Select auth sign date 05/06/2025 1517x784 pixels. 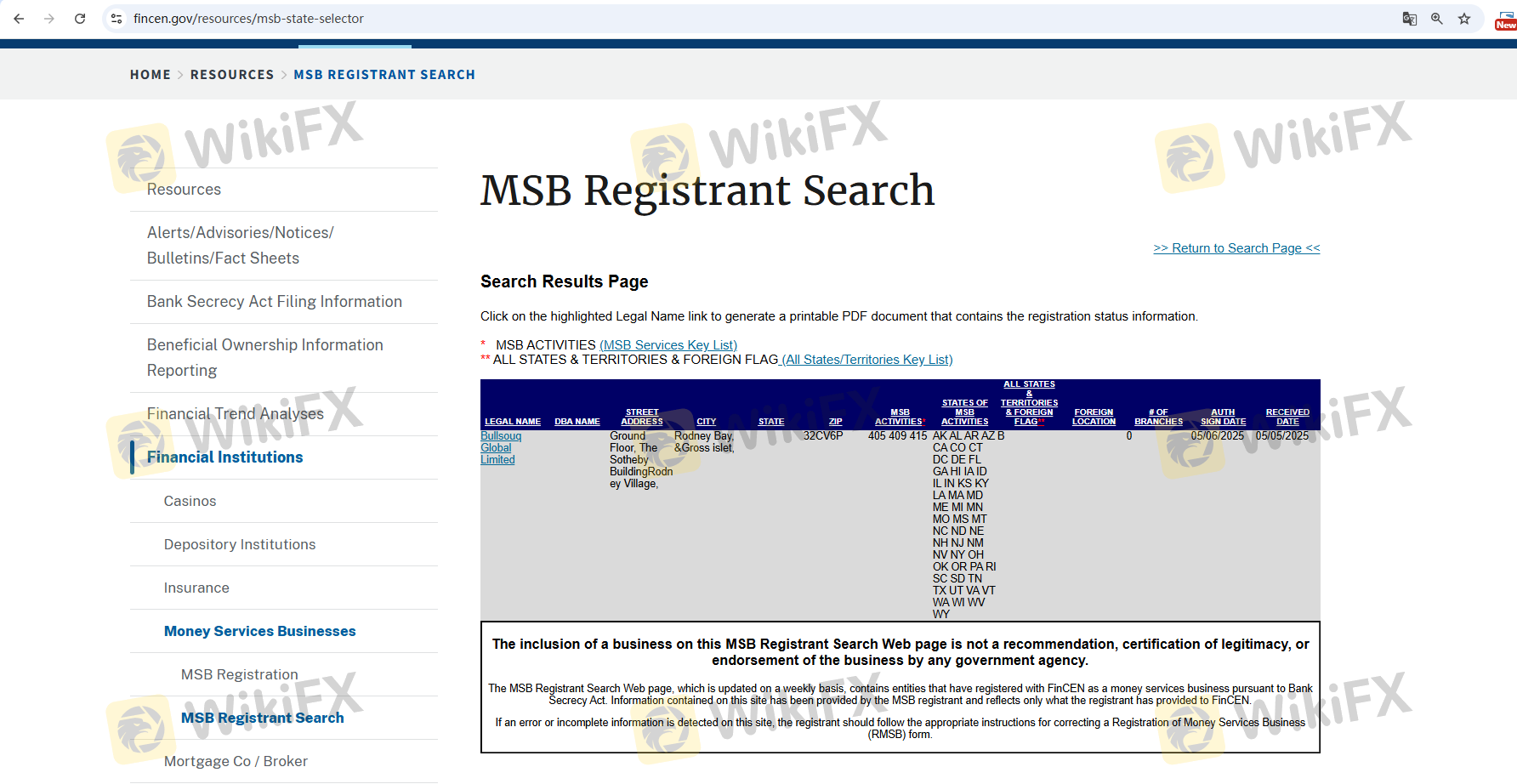coord(1218,436)
